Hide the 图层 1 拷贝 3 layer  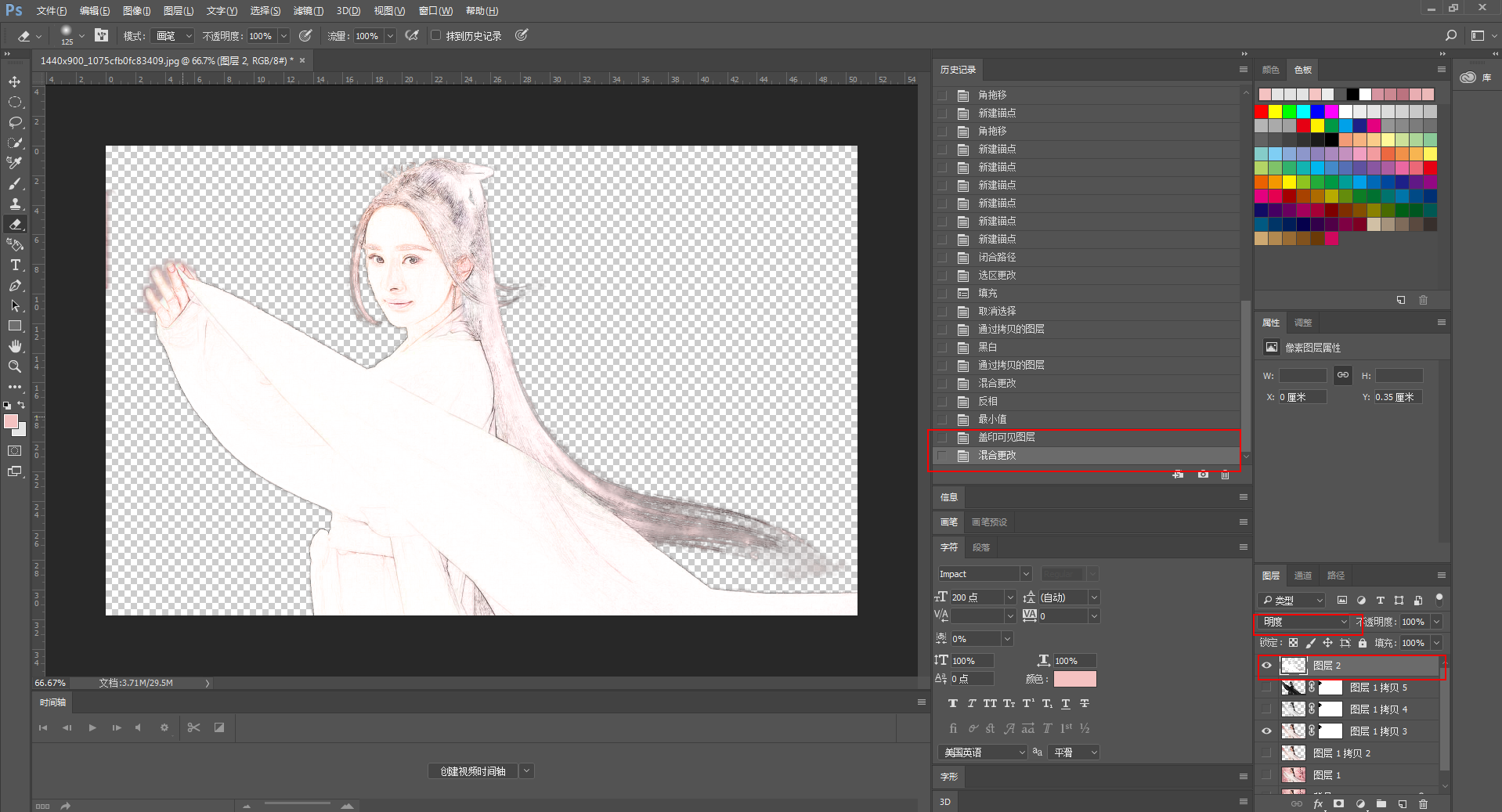(1266, 731)
